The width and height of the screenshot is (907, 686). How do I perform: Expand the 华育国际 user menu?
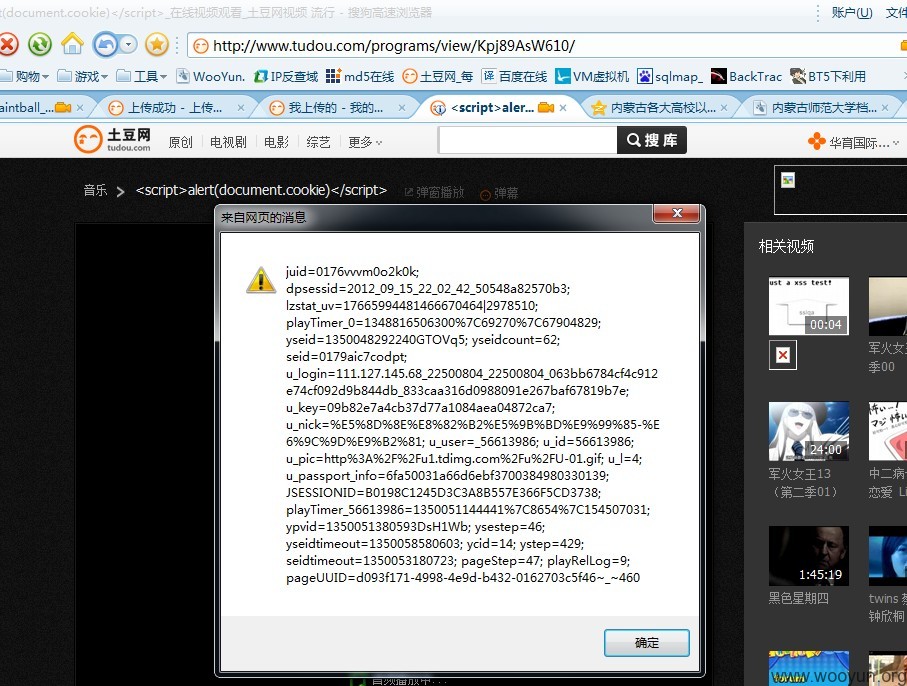point(854,142)
